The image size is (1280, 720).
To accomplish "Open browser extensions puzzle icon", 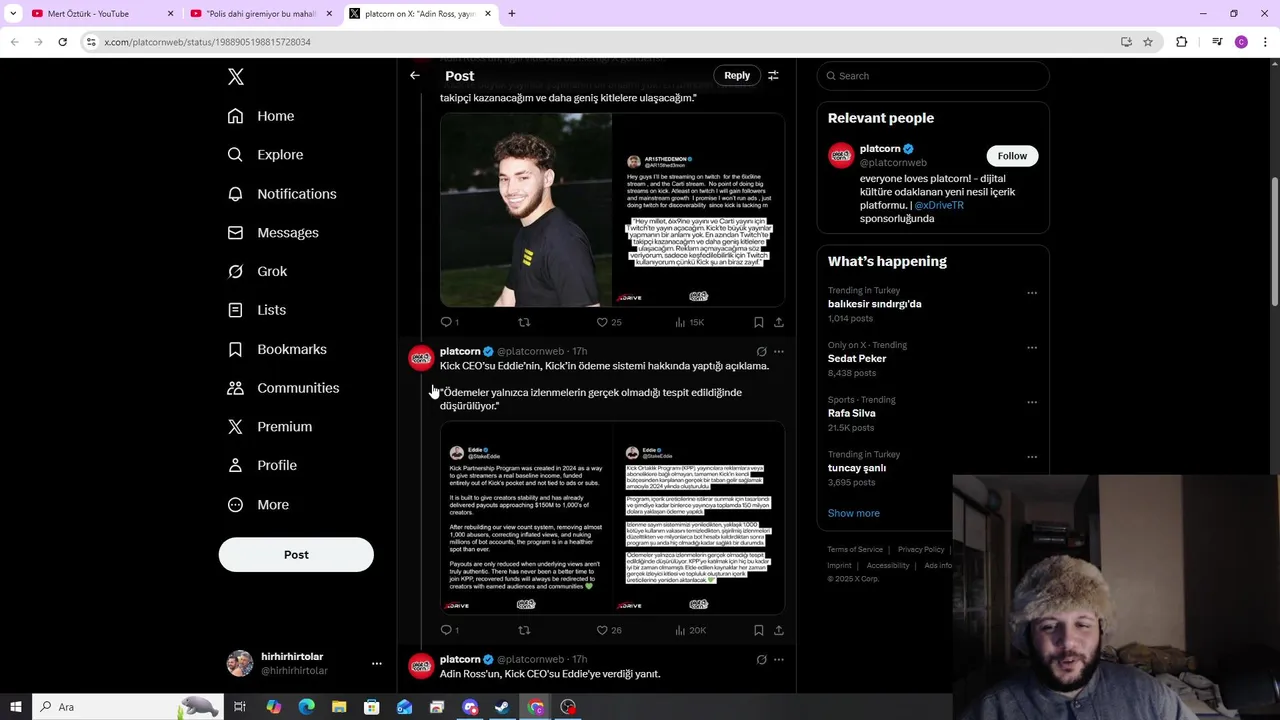I will 1182,42.
